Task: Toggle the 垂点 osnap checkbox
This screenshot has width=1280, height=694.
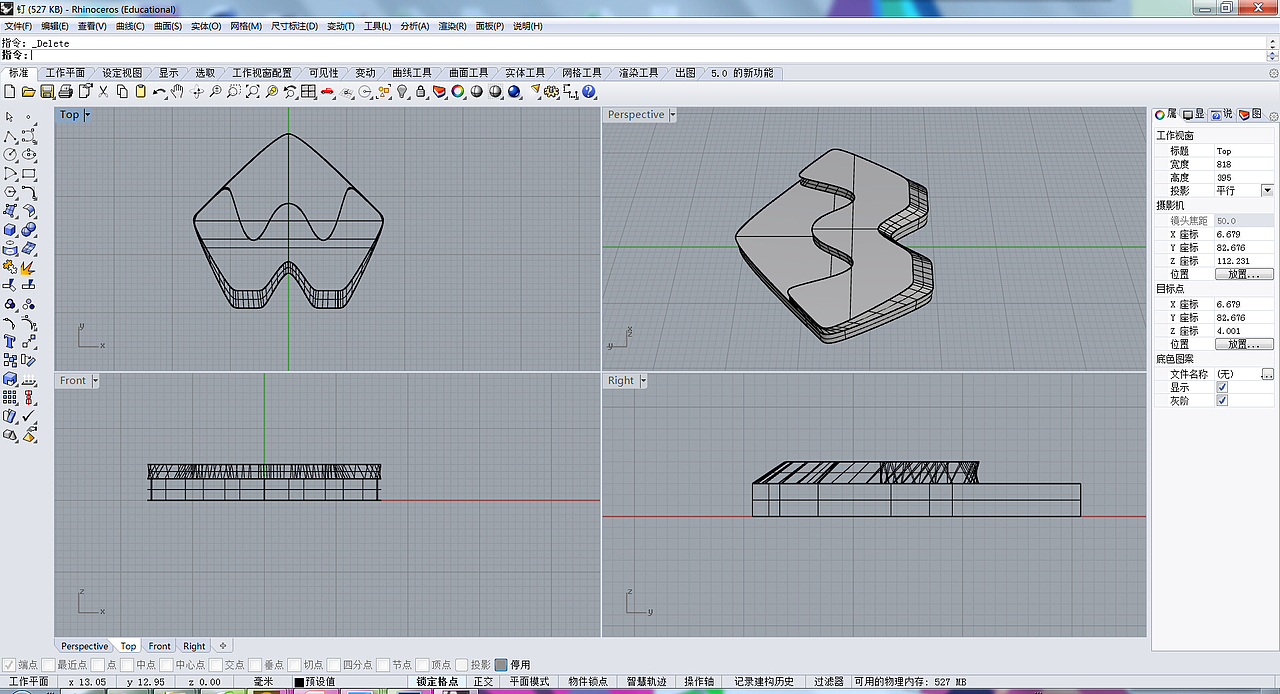Action: pyautogui.click(x=255, y=665)
